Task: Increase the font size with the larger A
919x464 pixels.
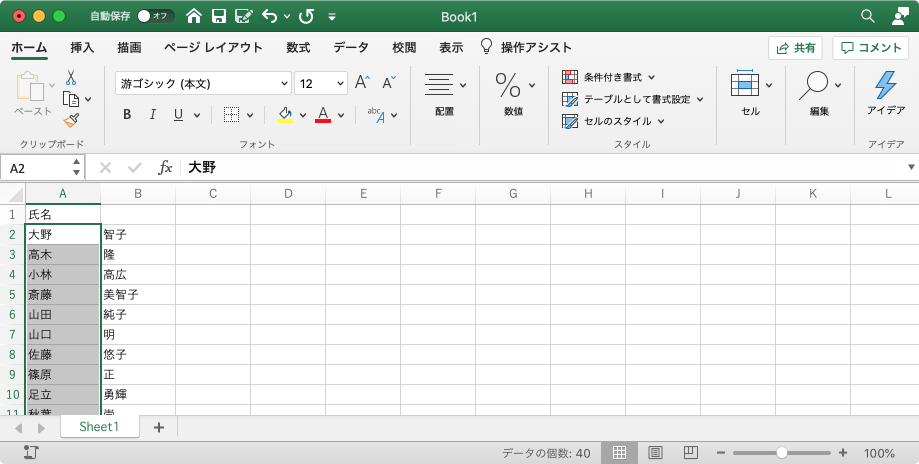Action: [x=362, y=83]
